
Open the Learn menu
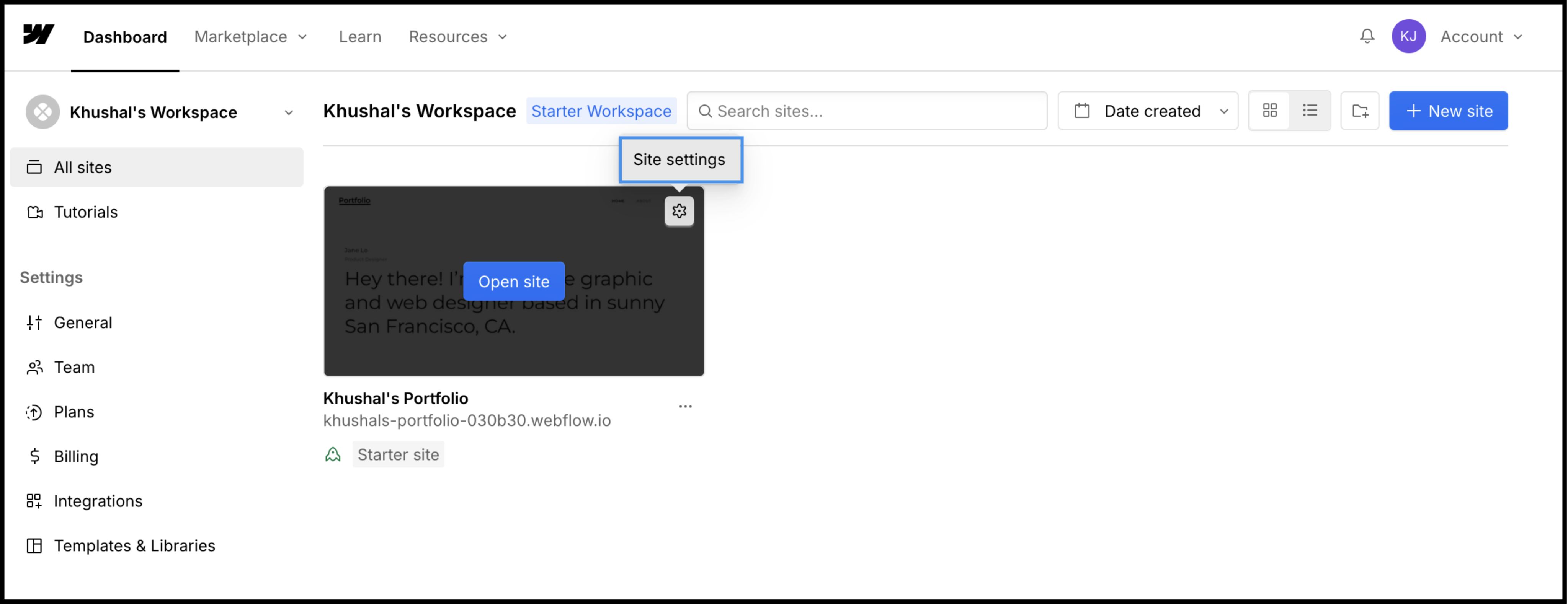[360, 36]
